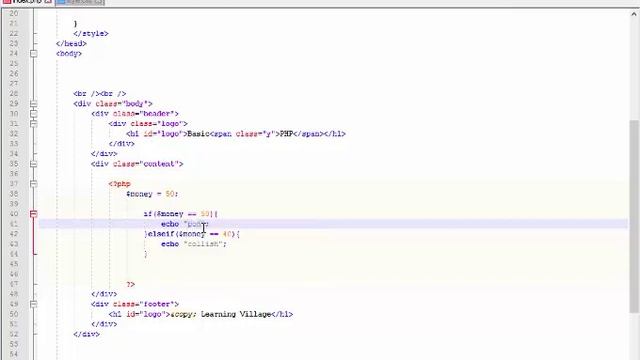
Task: Click line number 50 in the margin
Action: [13, 314]
